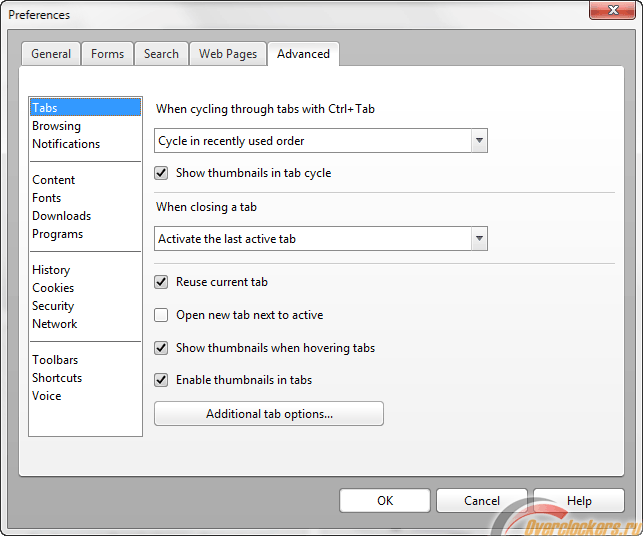643x536 pixels.
Task: Uncheck Show thumbnails in tab cycle
Action: 161,173
